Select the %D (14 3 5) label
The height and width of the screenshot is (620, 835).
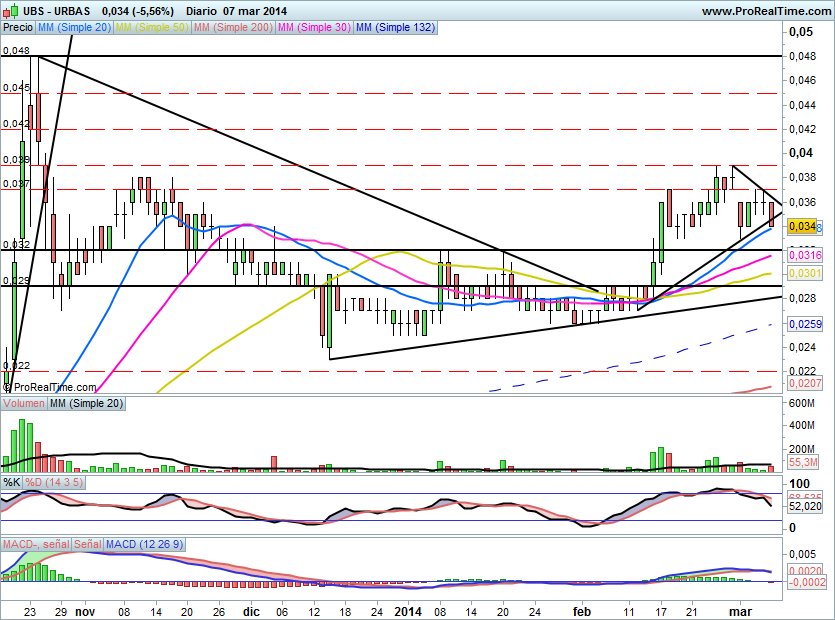pyautogui.click(x=54, y=483)
